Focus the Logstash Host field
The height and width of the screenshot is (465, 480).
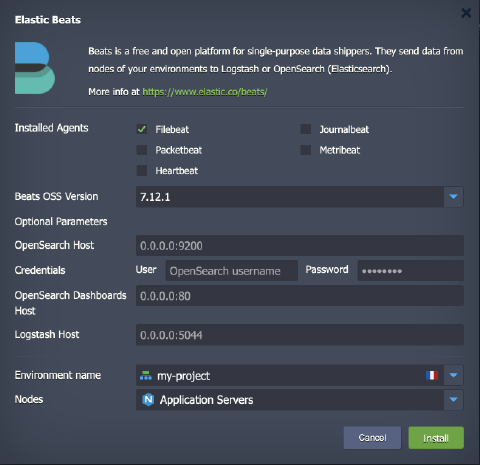[x=300, y=335]
